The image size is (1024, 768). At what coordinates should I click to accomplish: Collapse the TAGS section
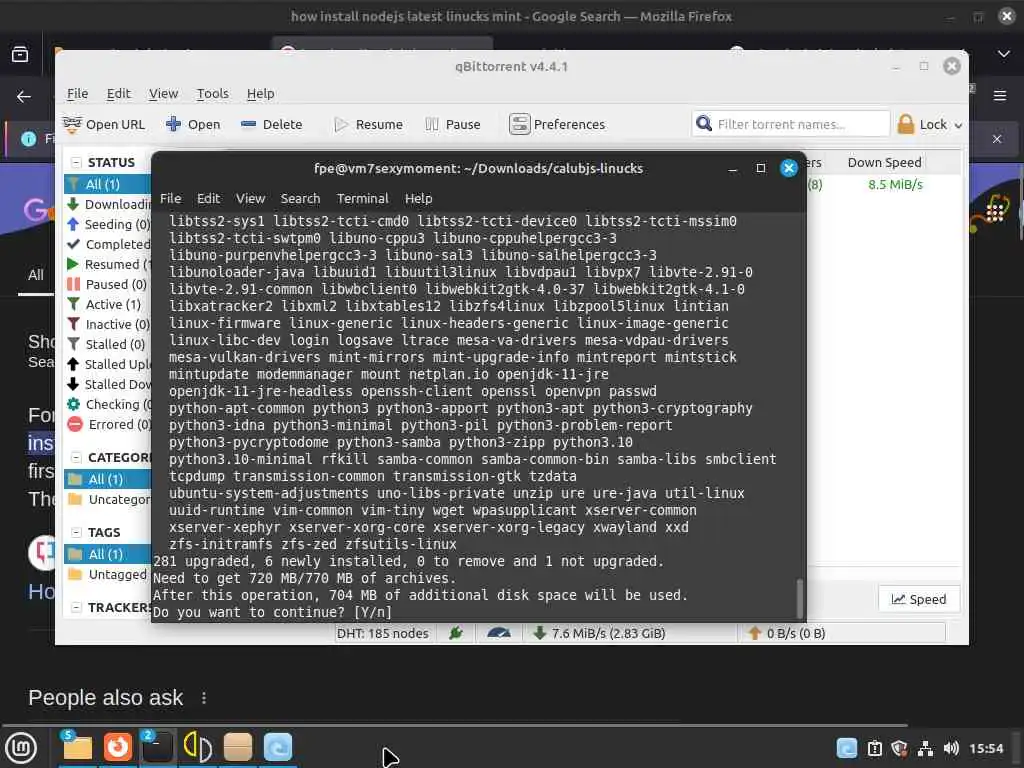[76, 533]
